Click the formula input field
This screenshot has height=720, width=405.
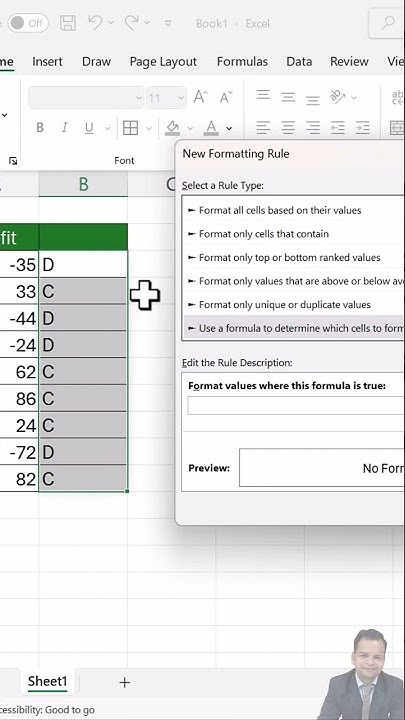tap(295, 406)
